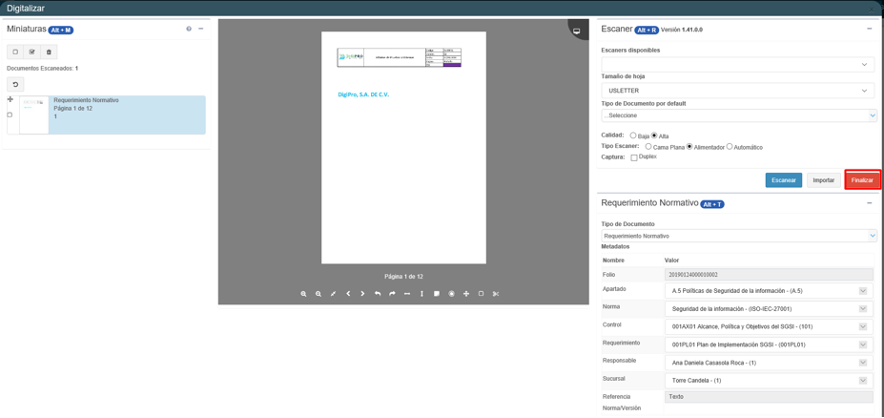Zoom in on the document preview

click(303, 293)
